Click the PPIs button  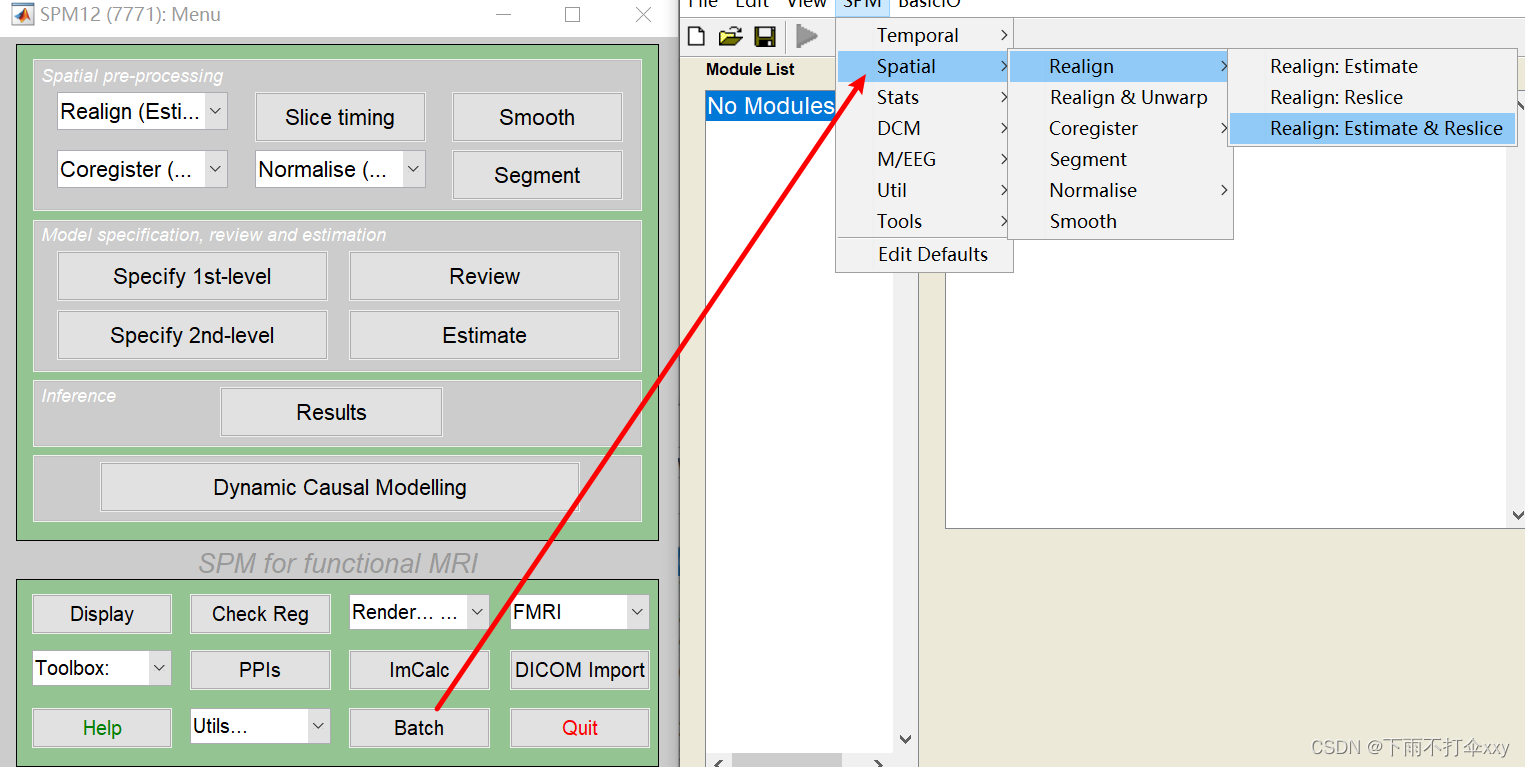[260, 670]
